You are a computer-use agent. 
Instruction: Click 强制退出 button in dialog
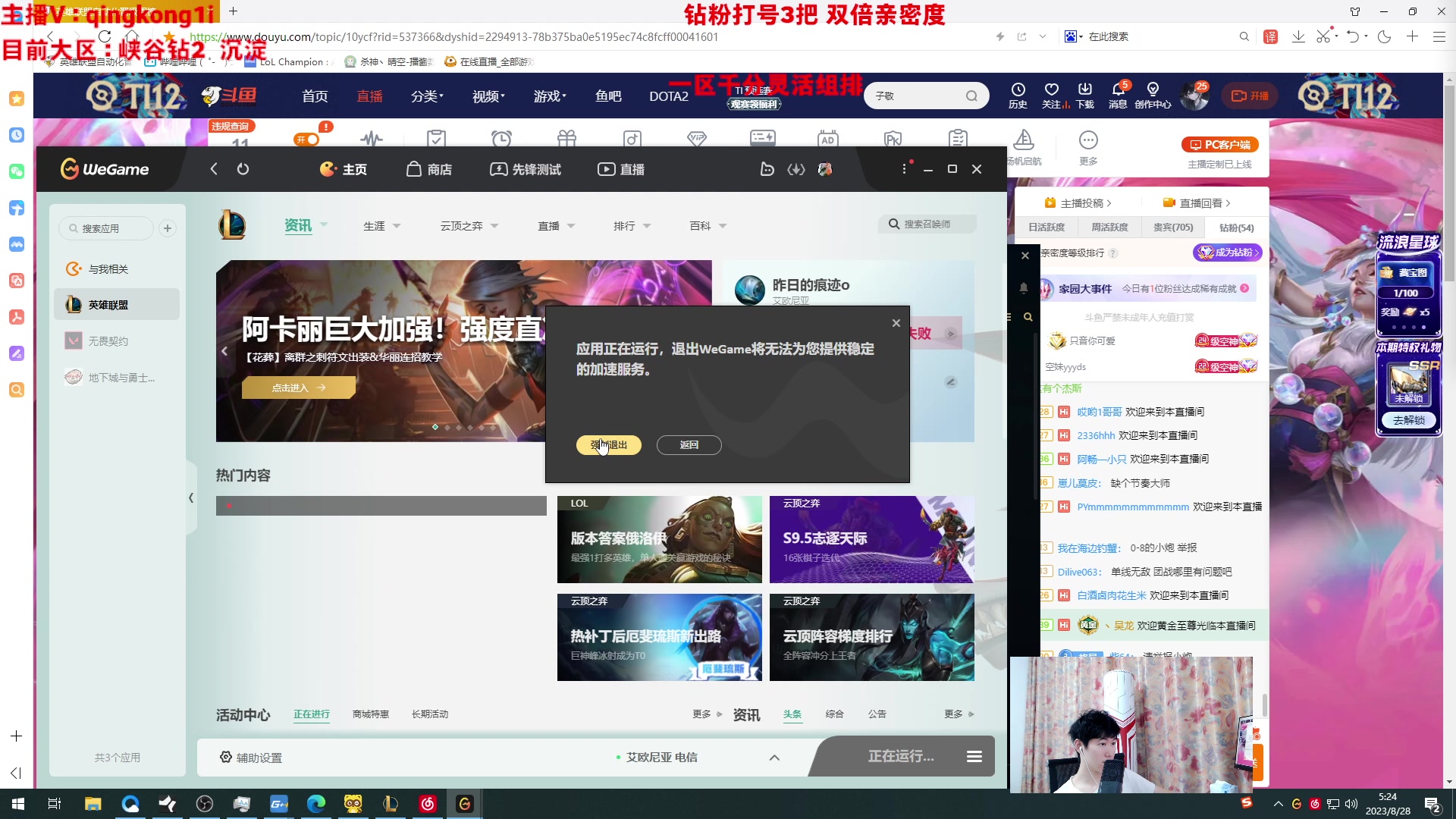[609, 445]
